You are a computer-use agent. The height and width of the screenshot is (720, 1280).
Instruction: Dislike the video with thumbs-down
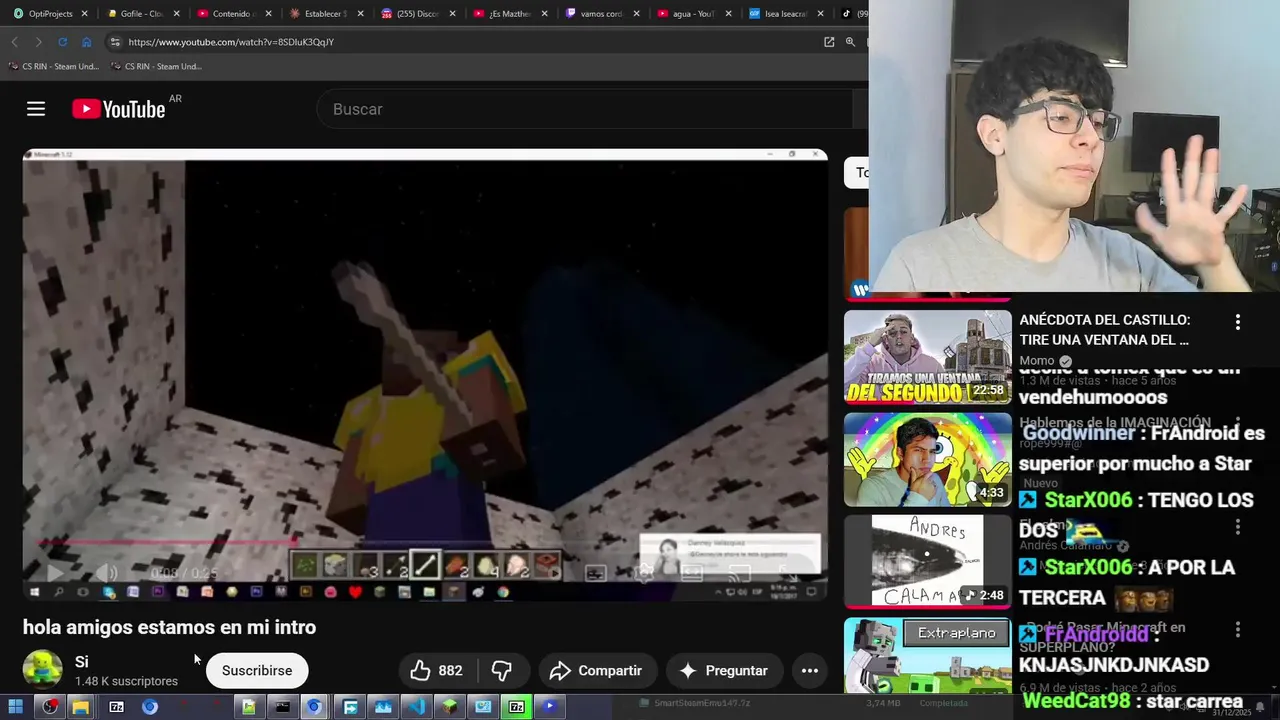(502, 670)
